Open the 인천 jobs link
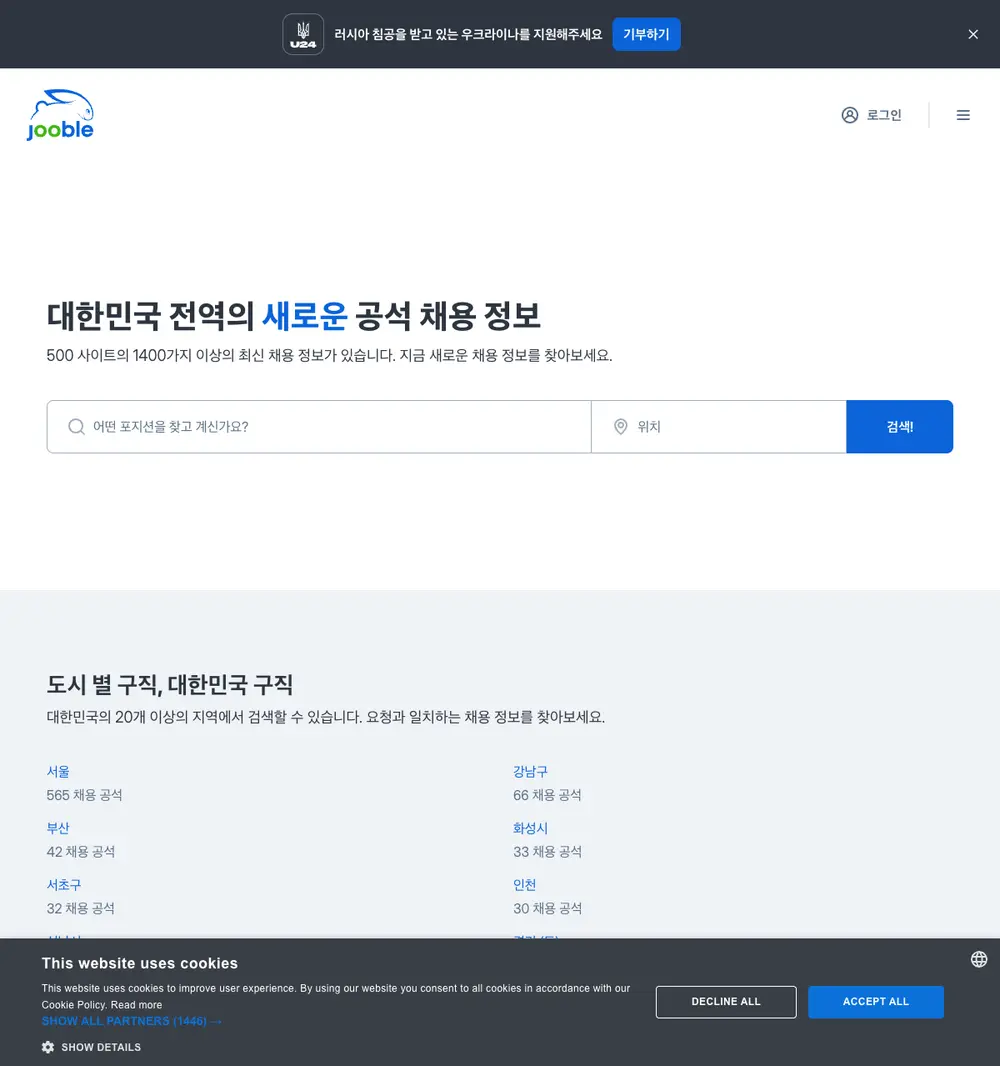Image resolution: width=1000 pixels, height=1066 pixels. click(525, 884)
